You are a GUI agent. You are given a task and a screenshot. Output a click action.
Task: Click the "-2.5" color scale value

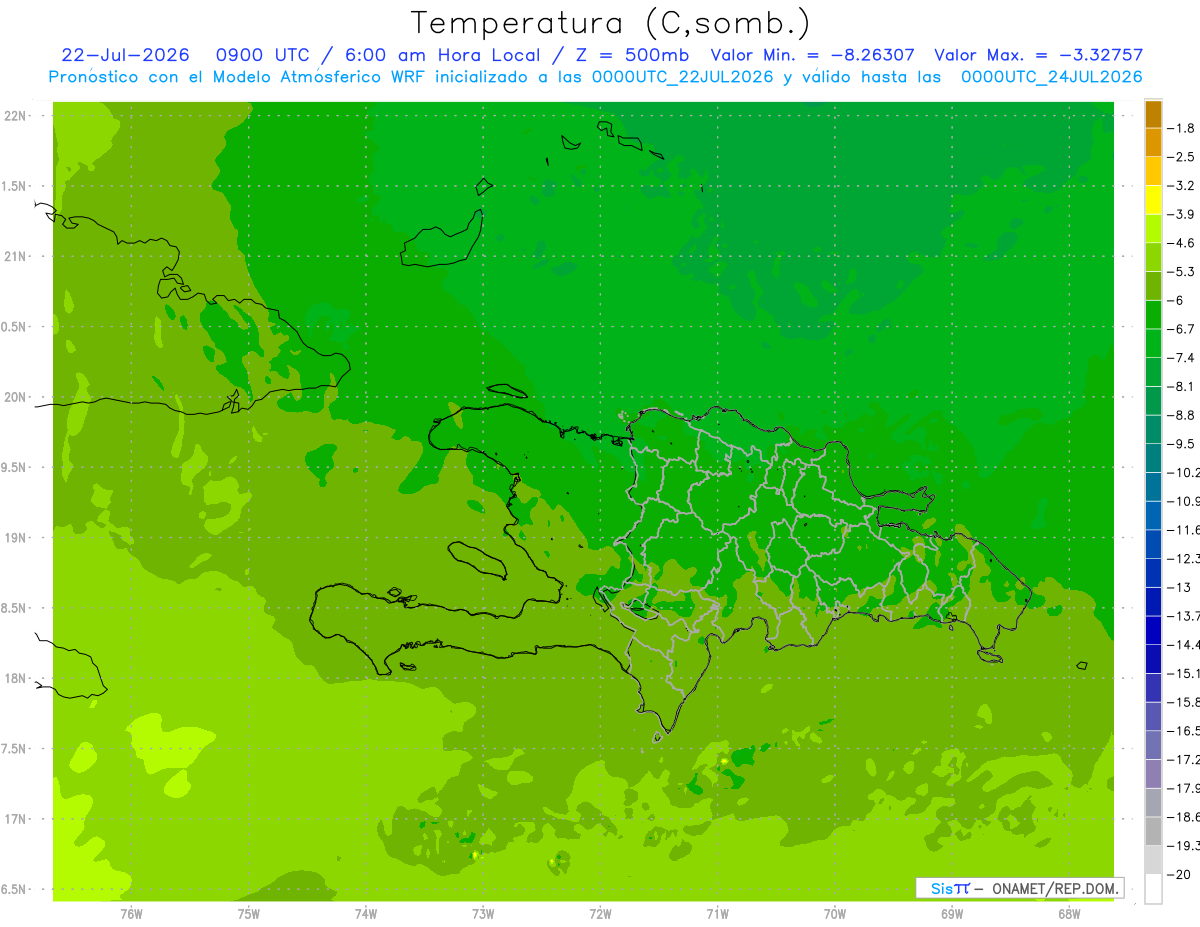coord(1180,157)
